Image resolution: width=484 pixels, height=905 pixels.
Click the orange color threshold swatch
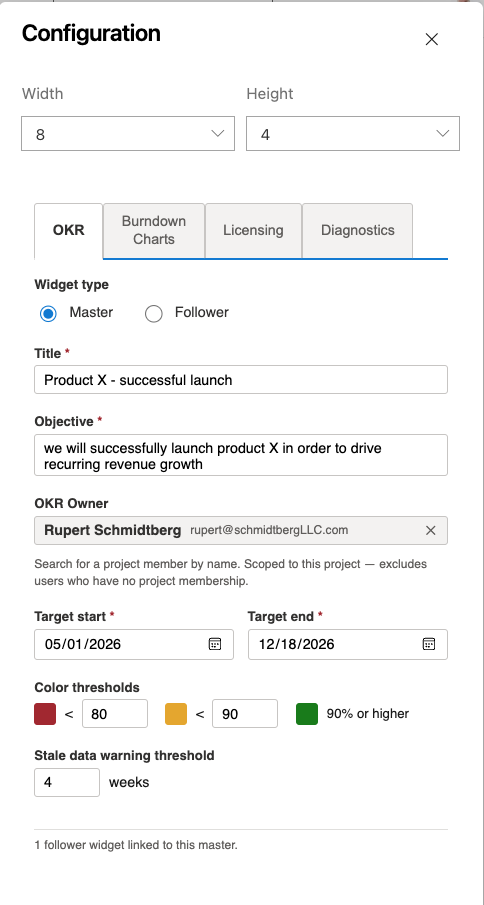pyautogui.click(x=176, y=714)
